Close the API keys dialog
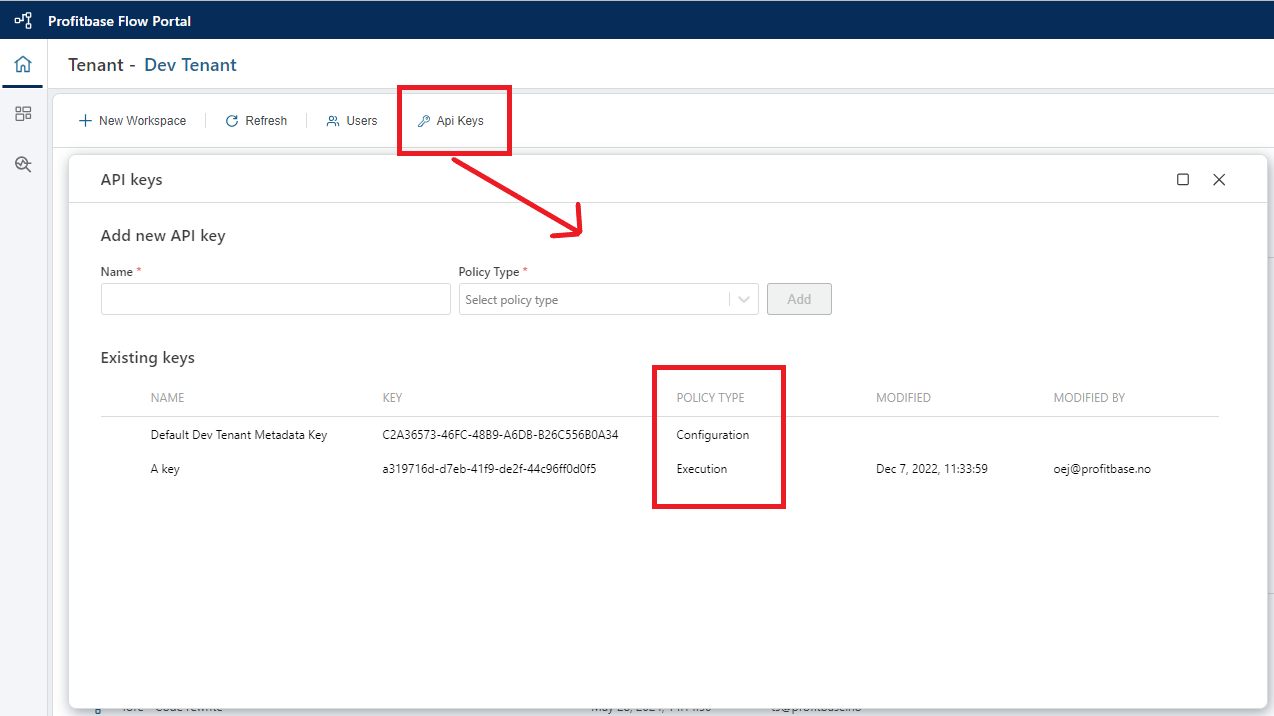The width and height of the screenshot is (1274, 716). 1219,179
